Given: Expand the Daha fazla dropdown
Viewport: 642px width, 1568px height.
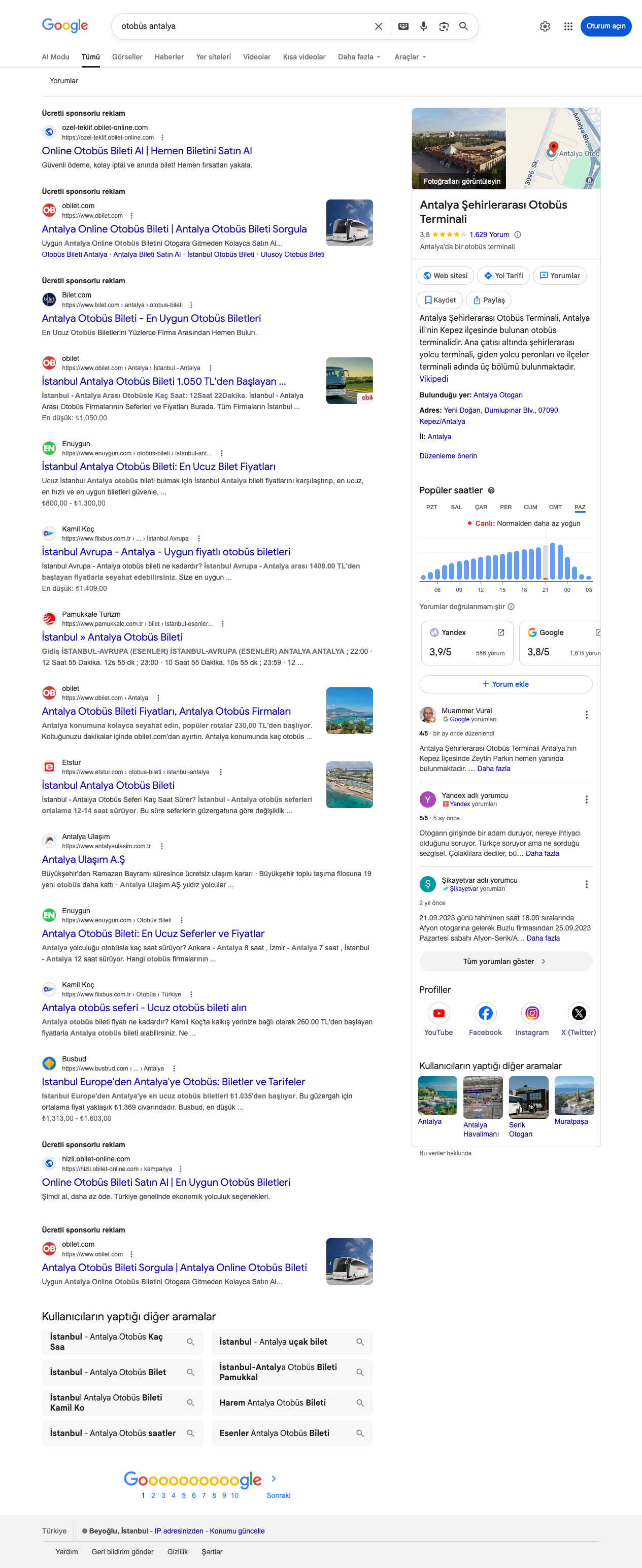Looking at the screenshot, I should pos(359,57).
